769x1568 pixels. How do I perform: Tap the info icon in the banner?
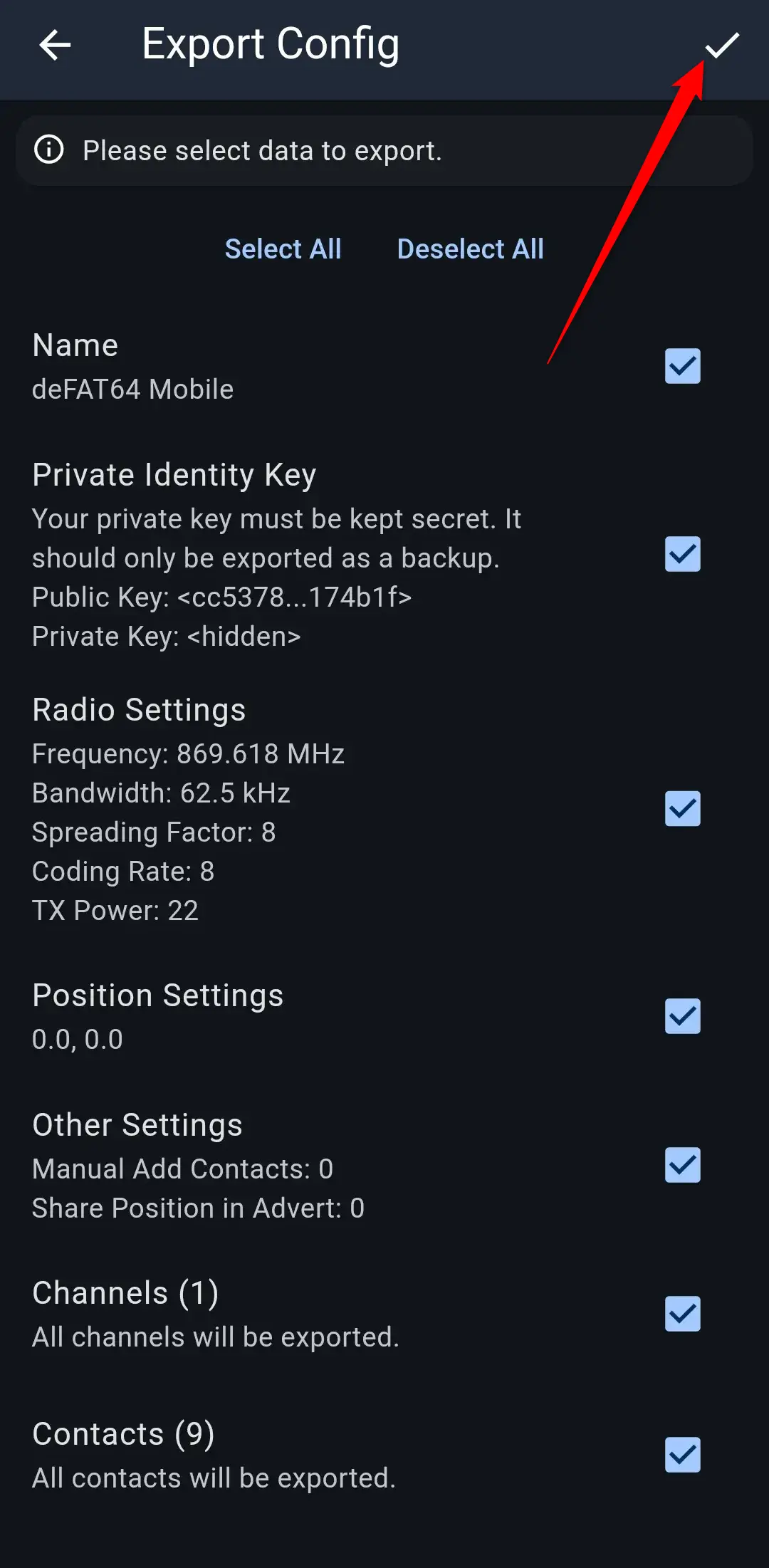49,150
